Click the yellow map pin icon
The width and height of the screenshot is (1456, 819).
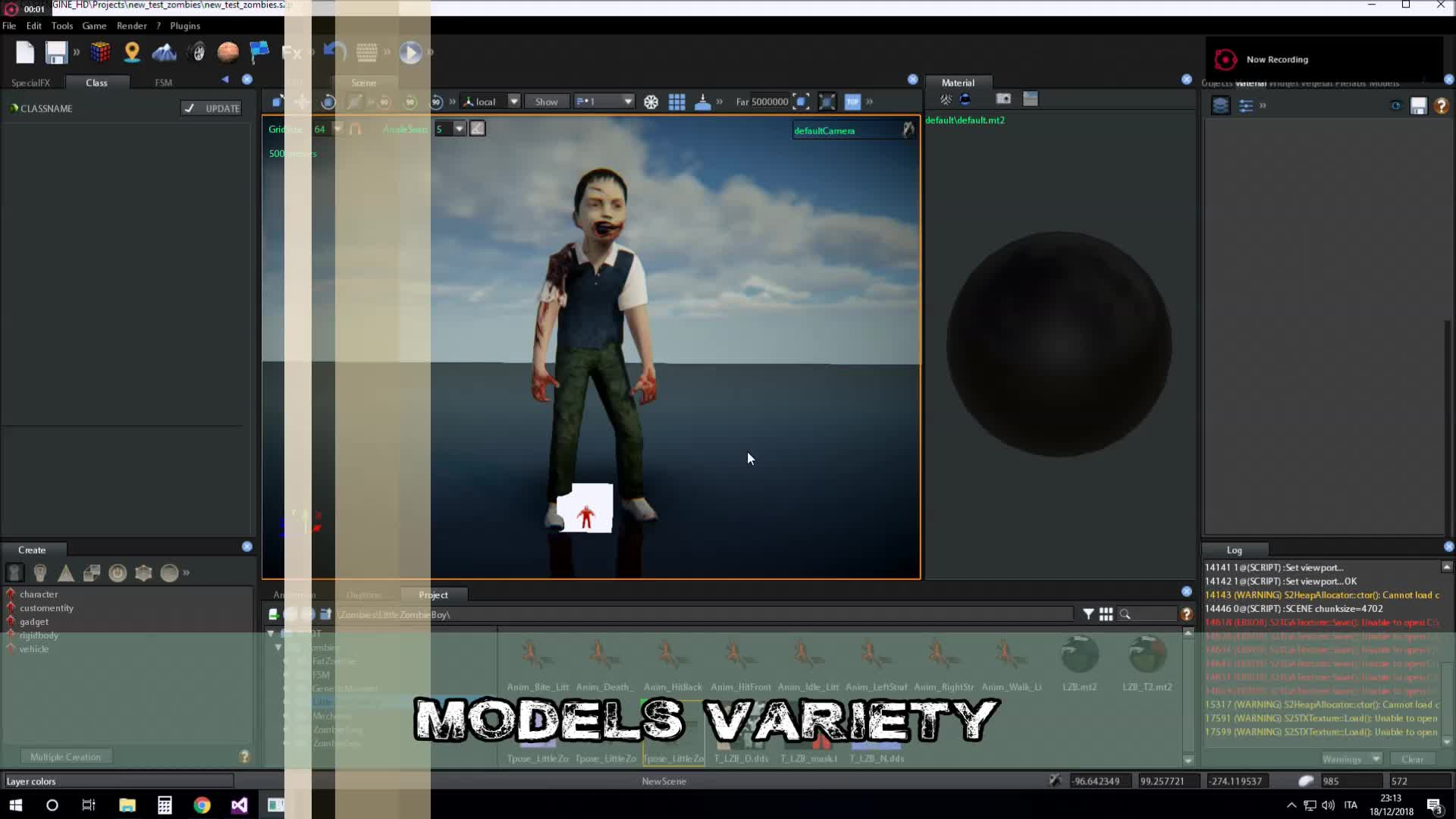pos(132,52)
